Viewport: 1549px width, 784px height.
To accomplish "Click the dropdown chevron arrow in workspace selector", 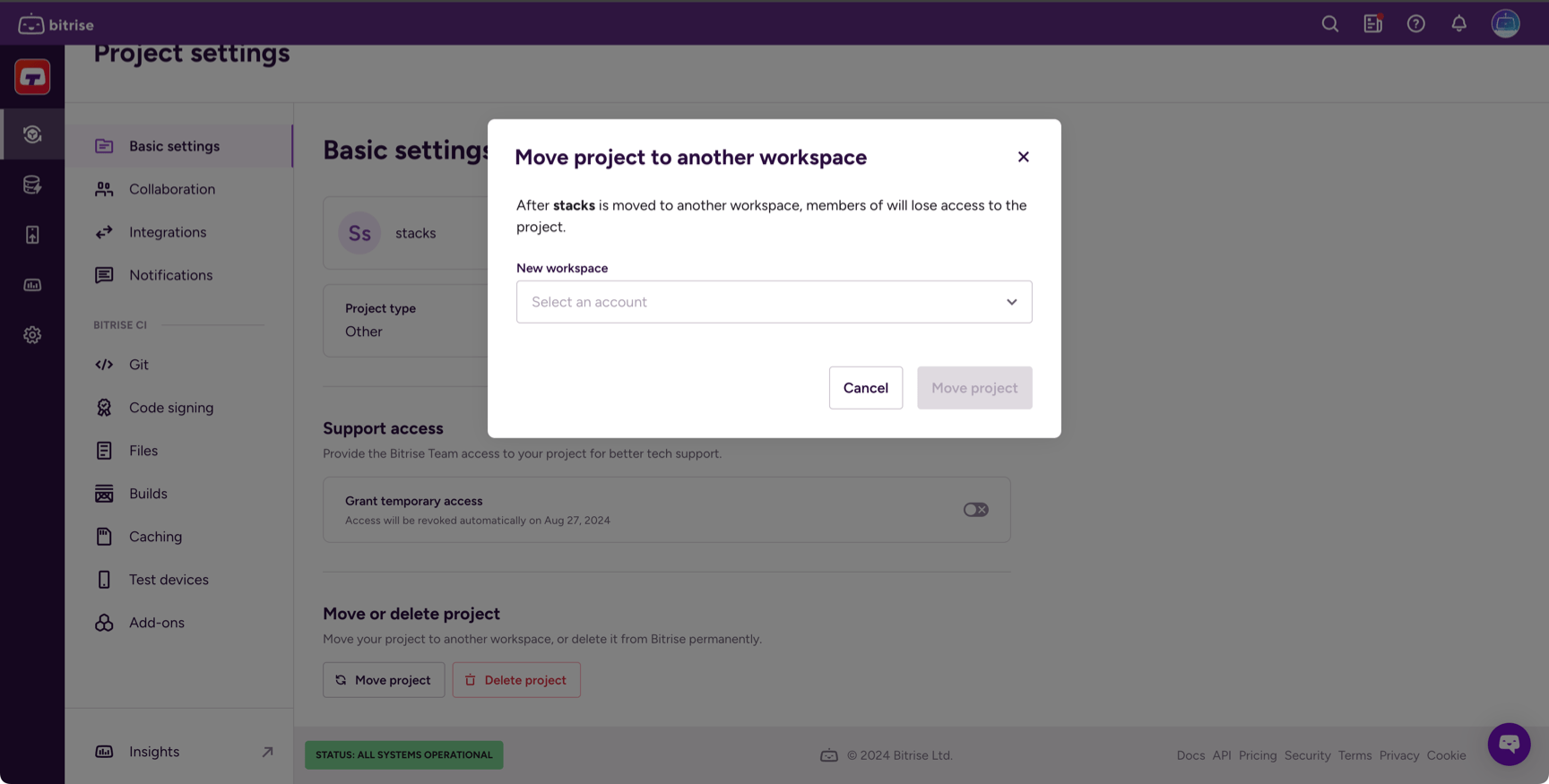I will 1011,302.
